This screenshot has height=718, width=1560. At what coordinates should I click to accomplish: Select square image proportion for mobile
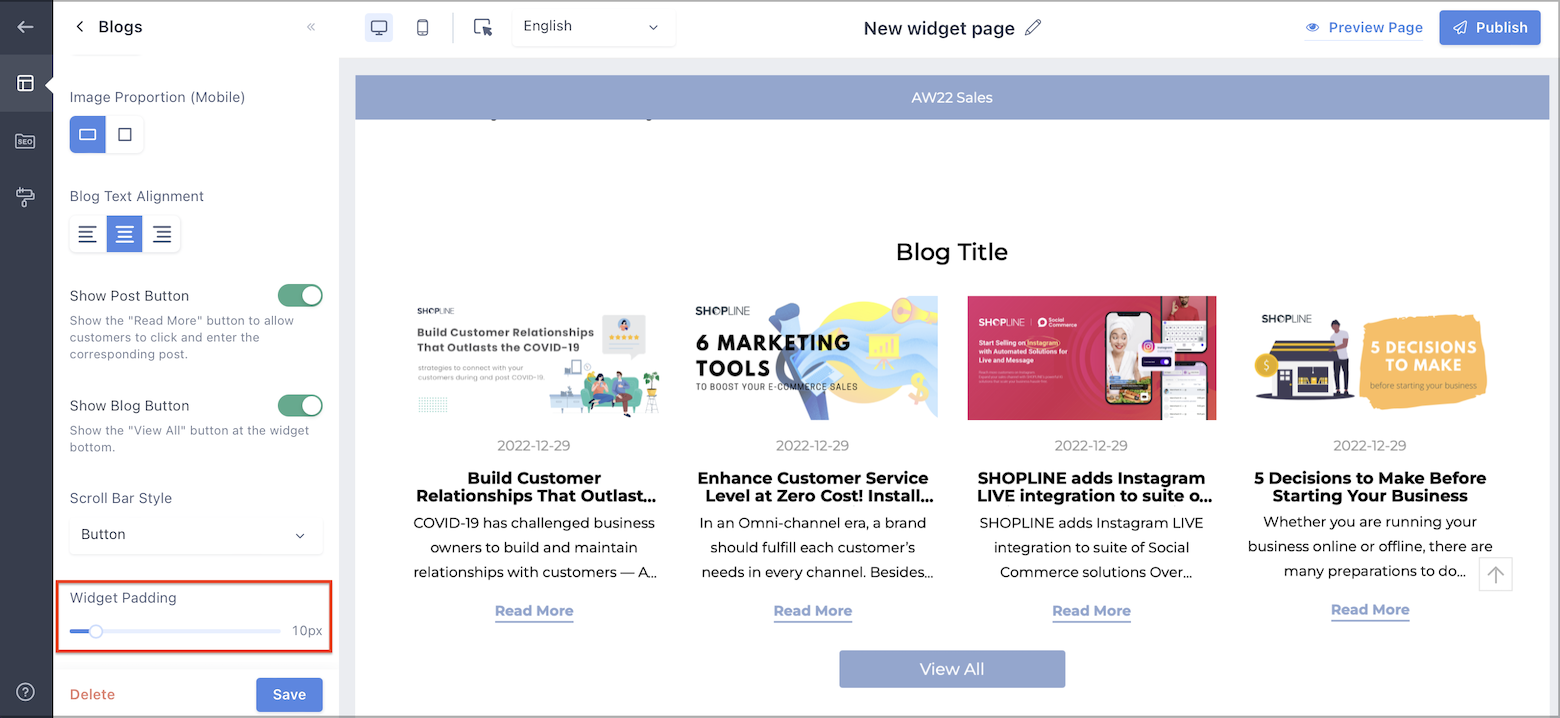[125, 134]
